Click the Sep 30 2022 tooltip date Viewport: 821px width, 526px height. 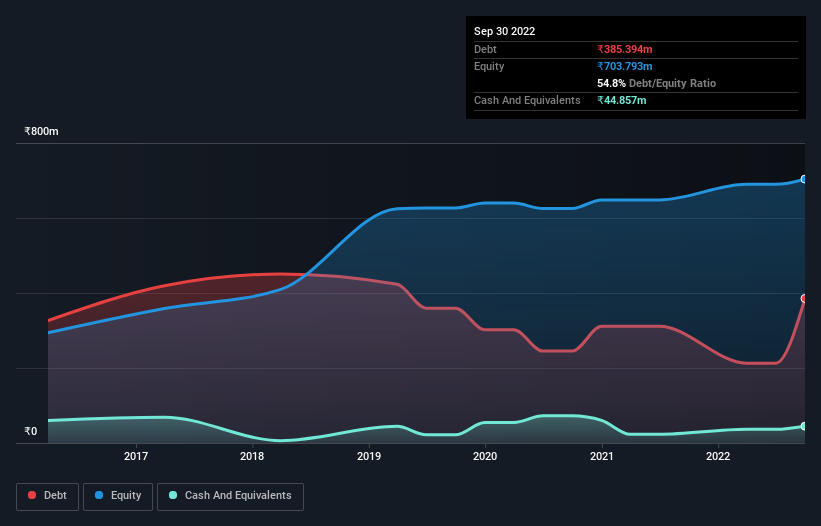click(504, 31)
